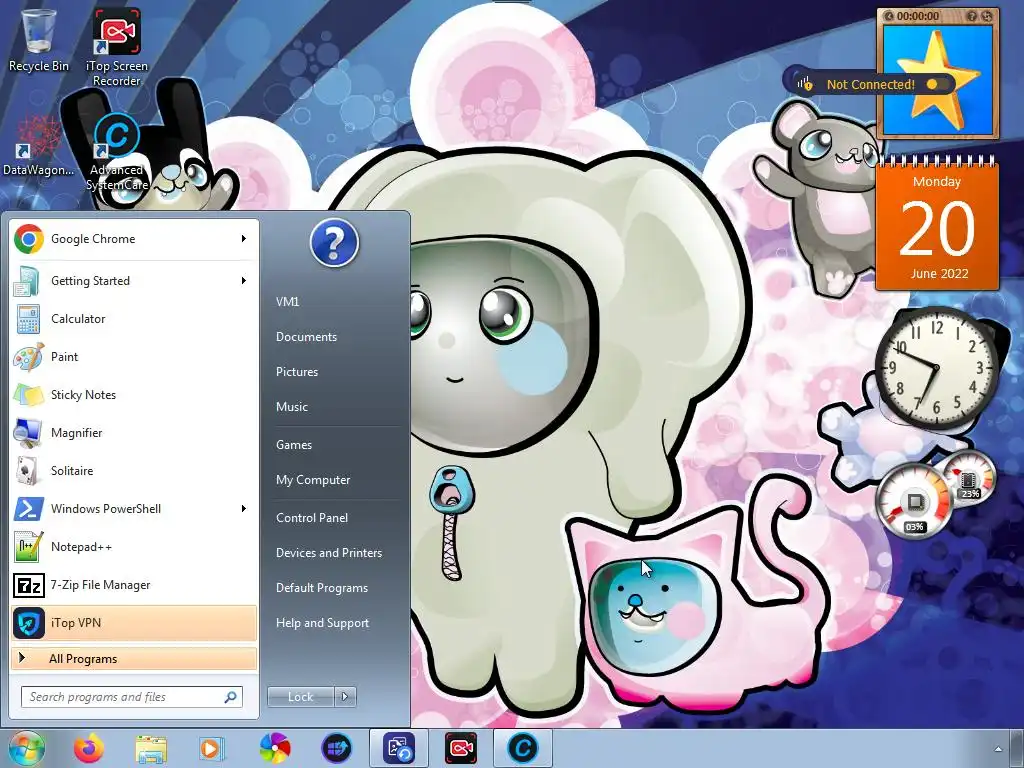Click the timer gadget back arrow
The image size is (1024, 768).
(889, 16)
